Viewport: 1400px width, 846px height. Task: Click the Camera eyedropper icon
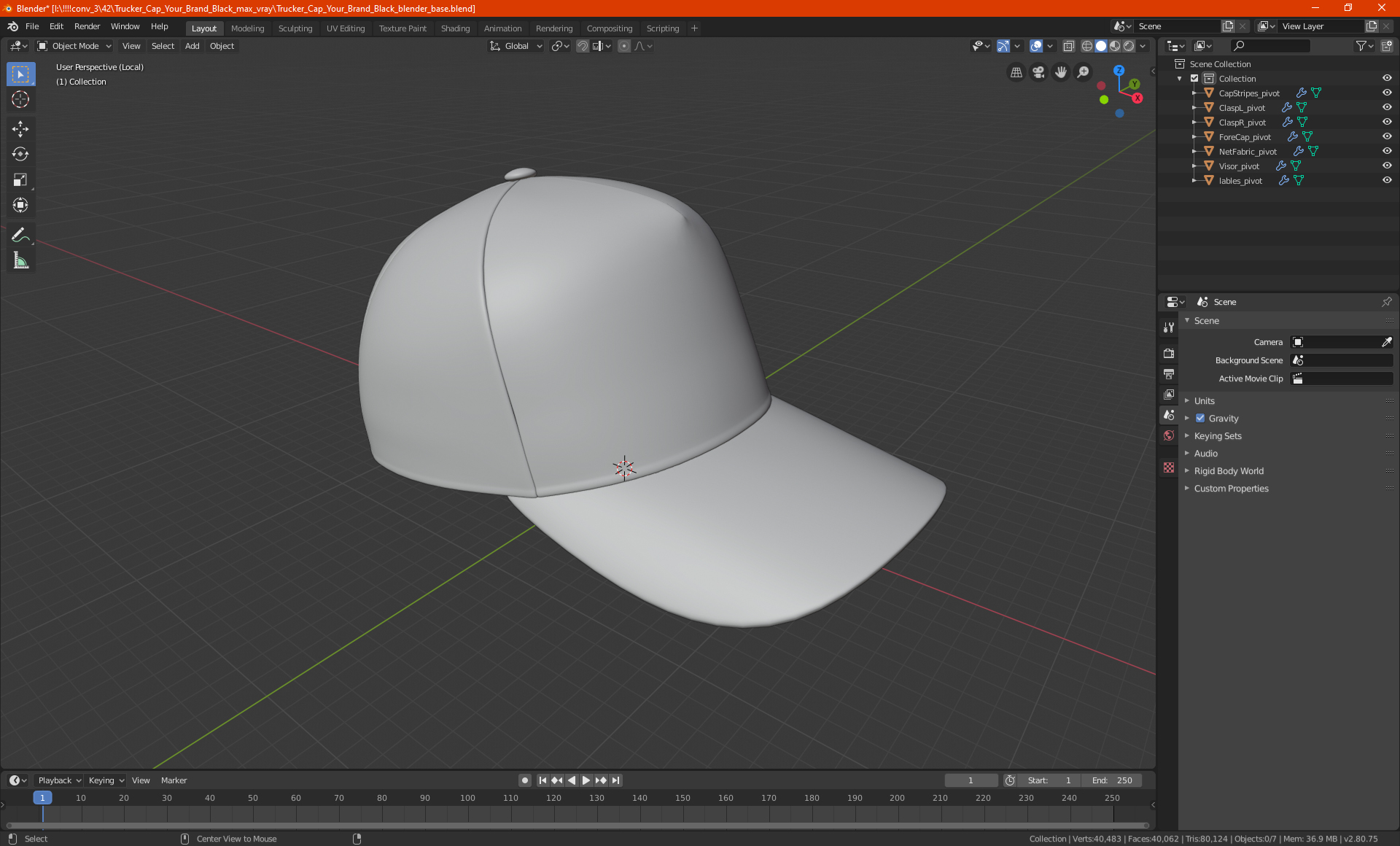click(1386, 342)
